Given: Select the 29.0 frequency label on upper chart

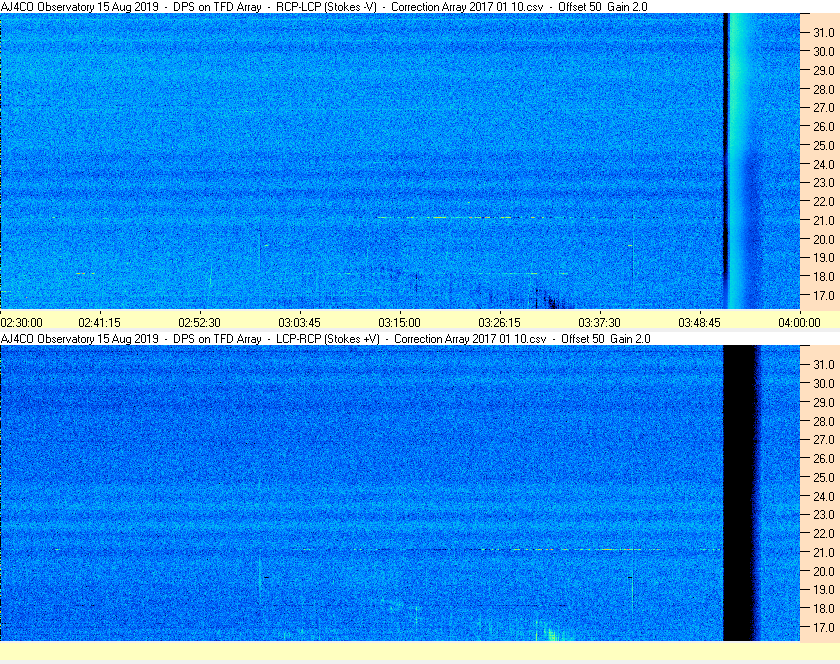Looking at the screenshot, I should (x=824, y=70).
